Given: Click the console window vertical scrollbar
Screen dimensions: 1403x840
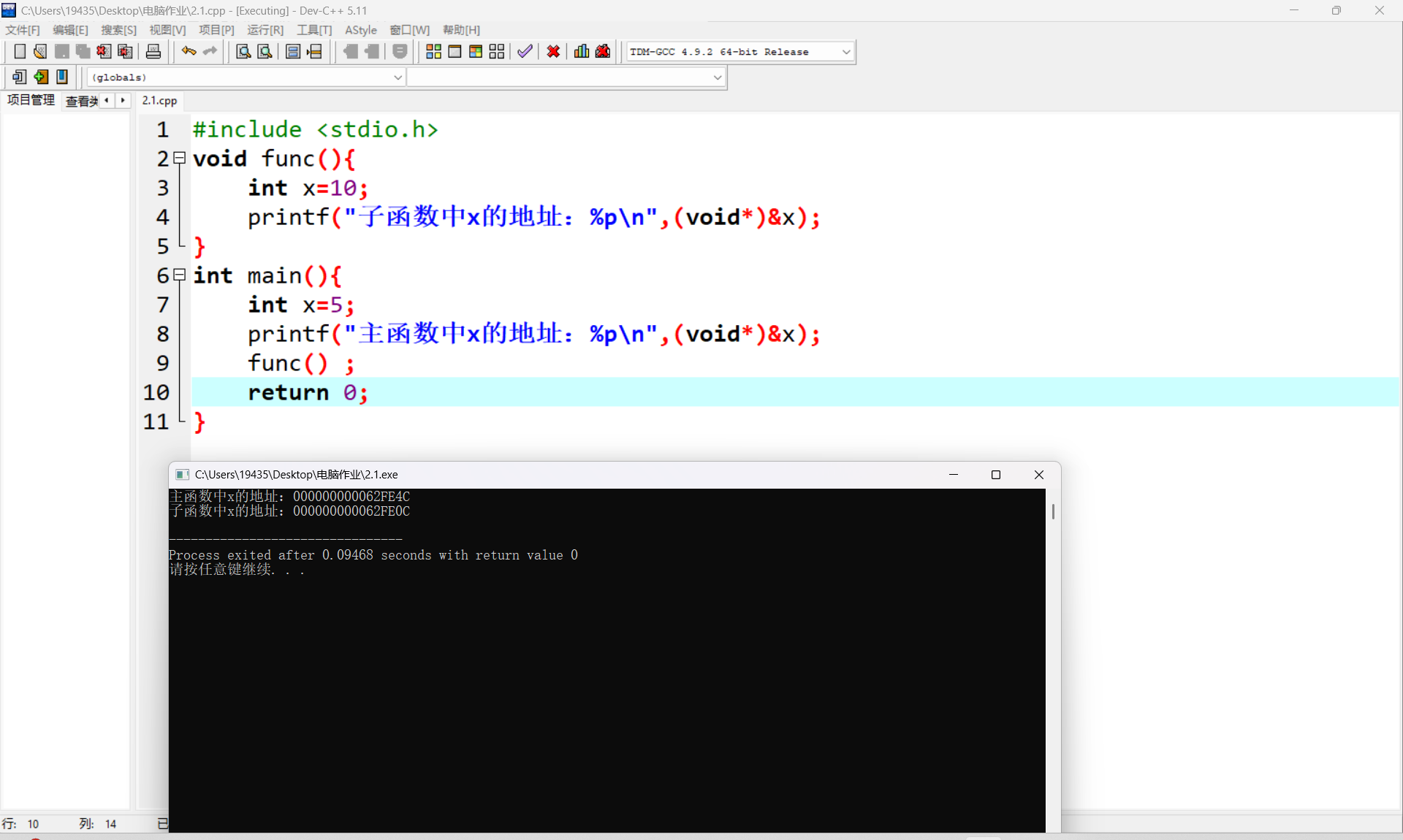Looking at the screenshot, I should pyautogui.click(x=1052, y=511).
